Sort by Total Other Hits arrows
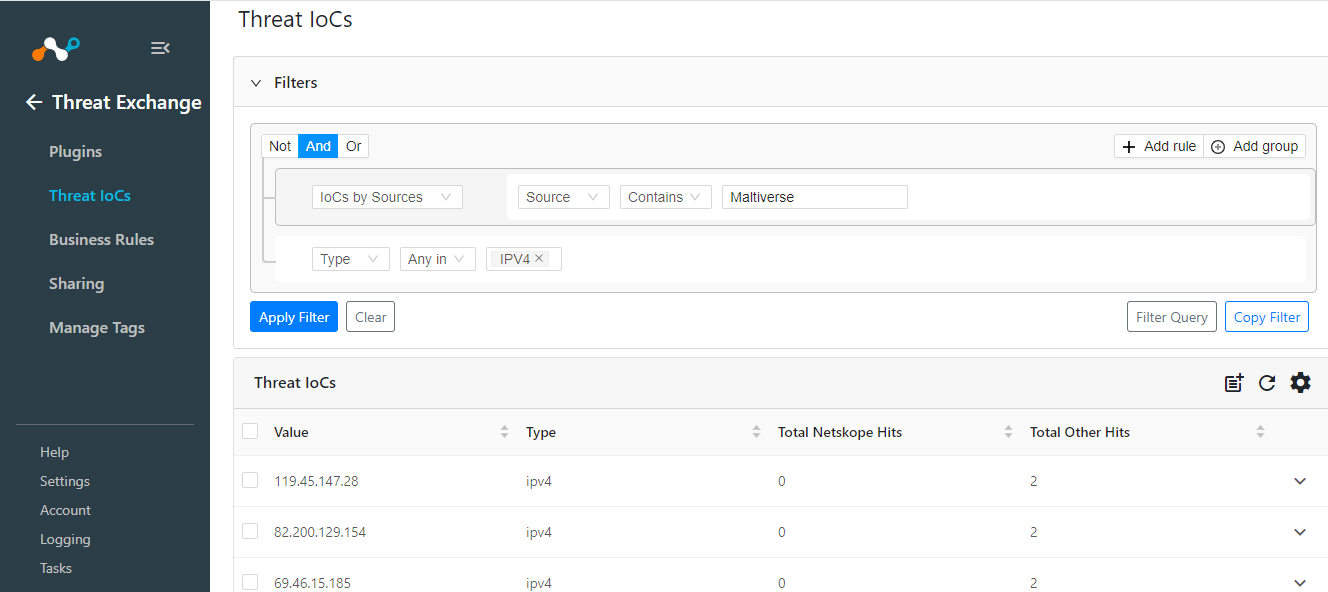Screen dimensions: 1328x592 (x=1260, y=432)
